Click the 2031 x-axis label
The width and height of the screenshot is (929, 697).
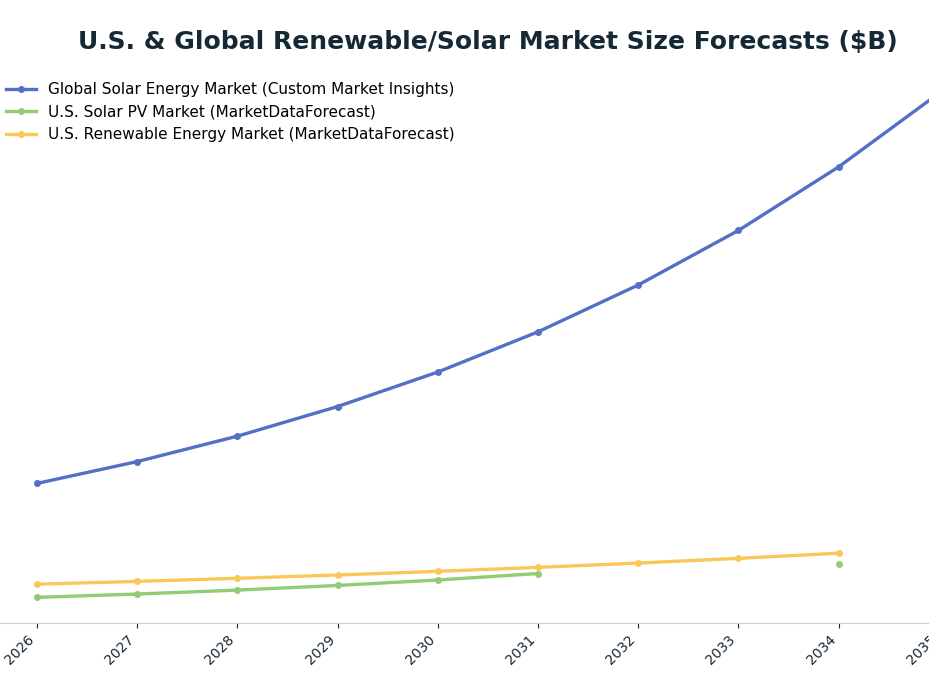(x=520, y=649)
